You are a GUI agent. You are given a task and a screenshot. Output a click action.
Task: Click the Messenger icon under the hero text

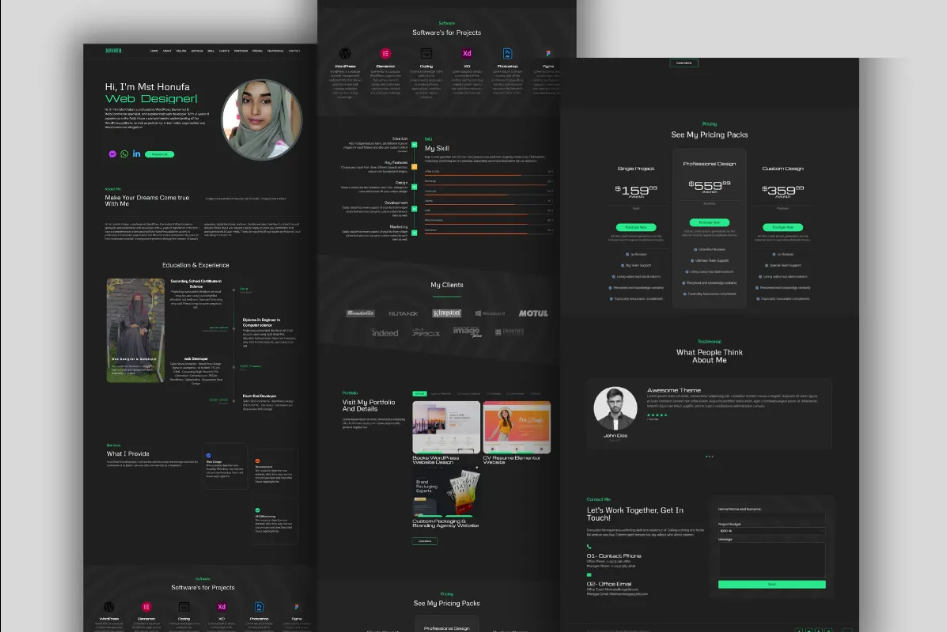[113, 154]
